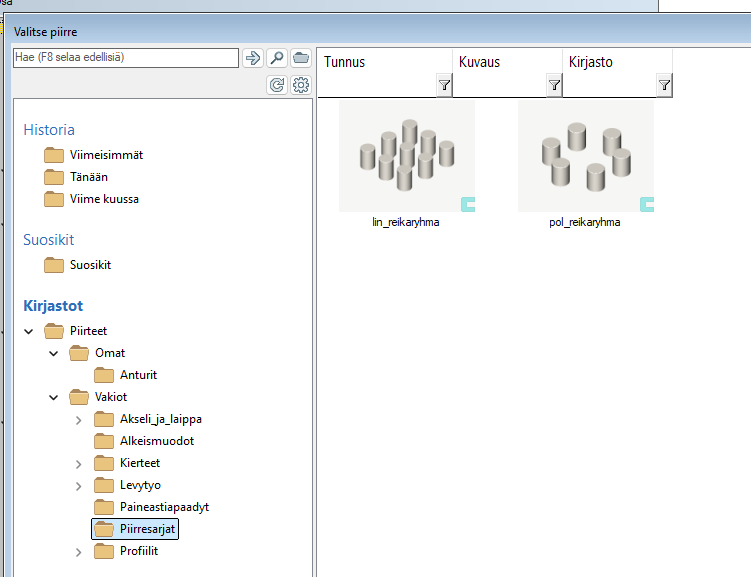The width and height of the screenshot is (751, 577).
Task: Click the magnifying glass search icon
Action: click(277, 58)
